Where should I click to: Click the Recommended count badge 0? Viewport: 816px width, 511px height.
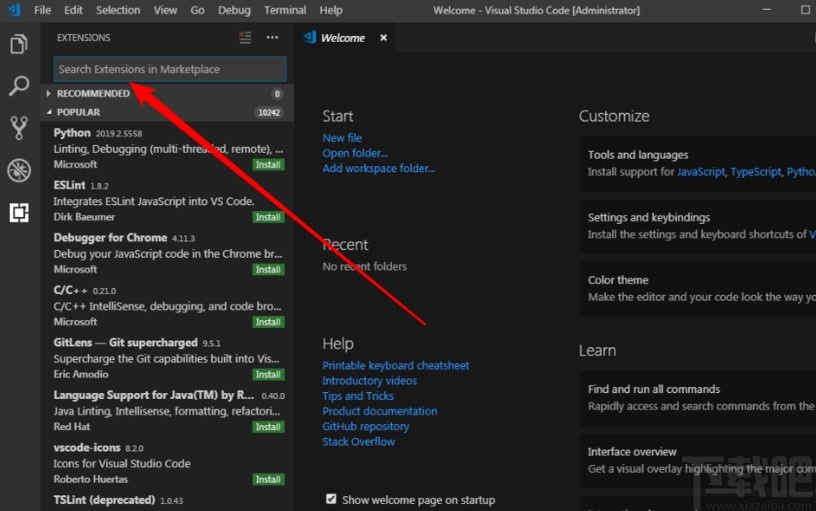click(x=277, y=94)
